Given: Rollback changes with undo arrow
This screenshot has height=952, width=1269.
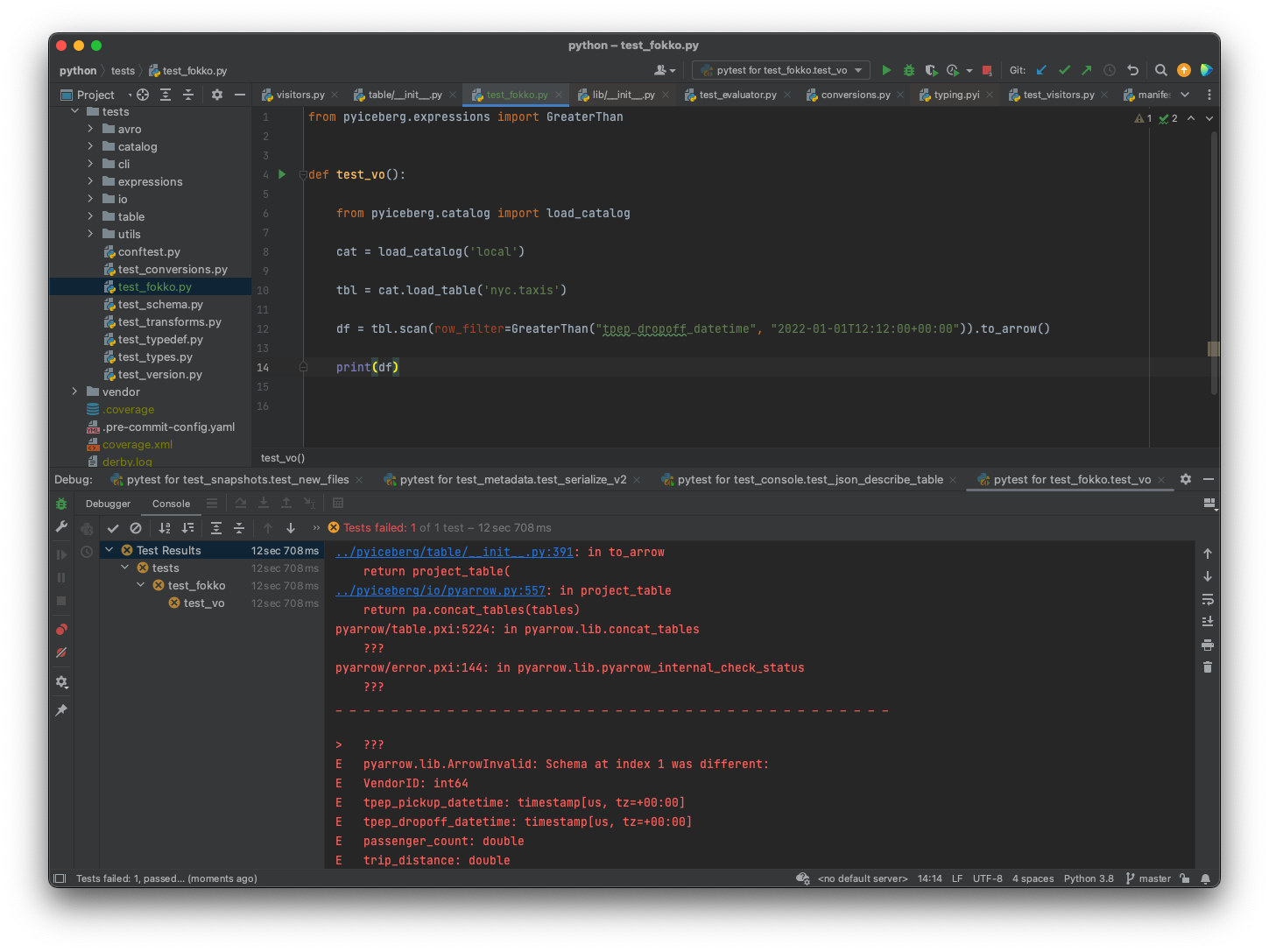Looking at the screenshot, I should (x=1132, y=70).
